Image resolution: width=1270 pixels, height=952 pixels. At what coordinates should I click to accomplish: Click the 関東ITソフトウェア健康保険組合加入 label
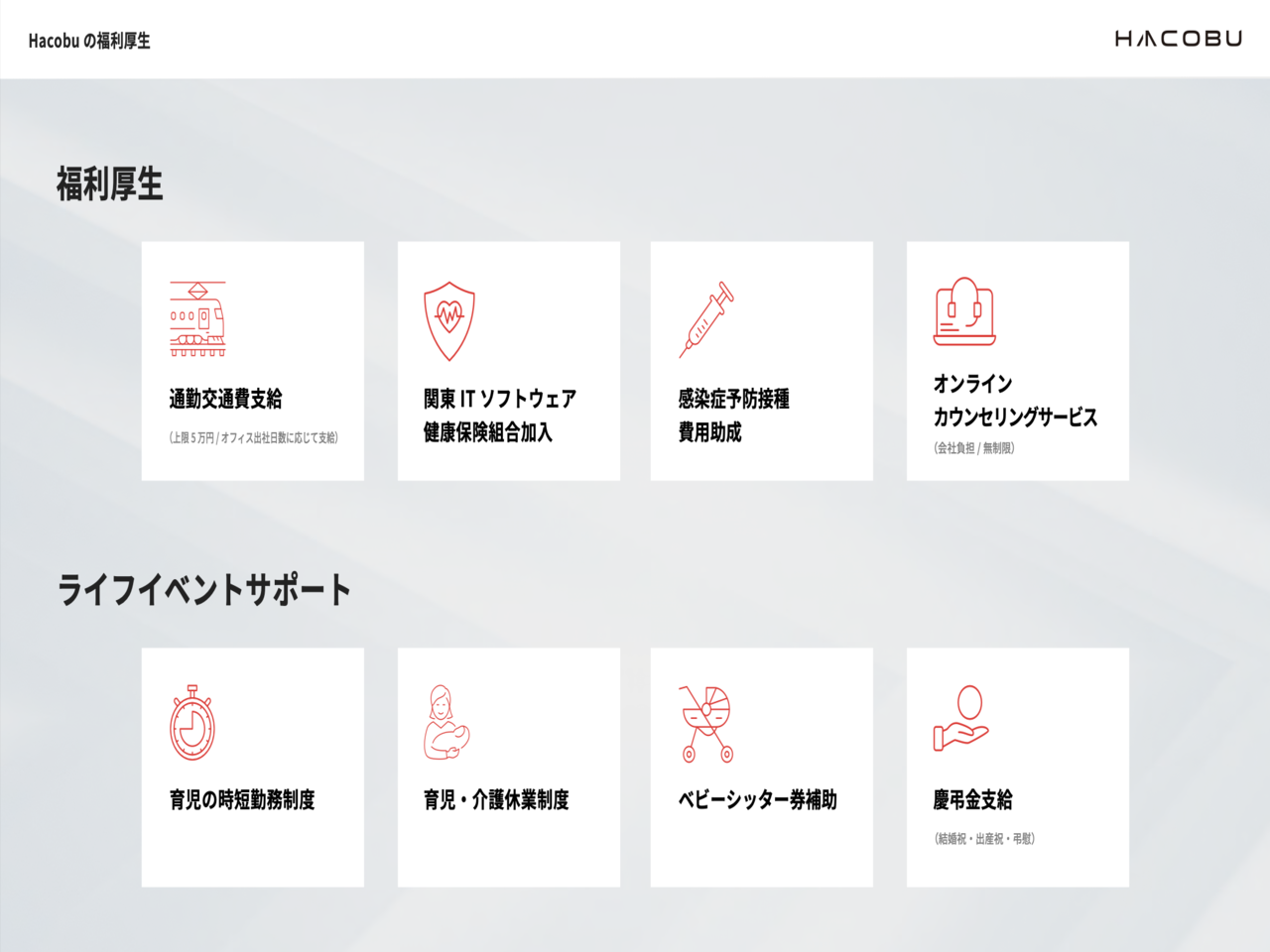[x=500, y=416]
